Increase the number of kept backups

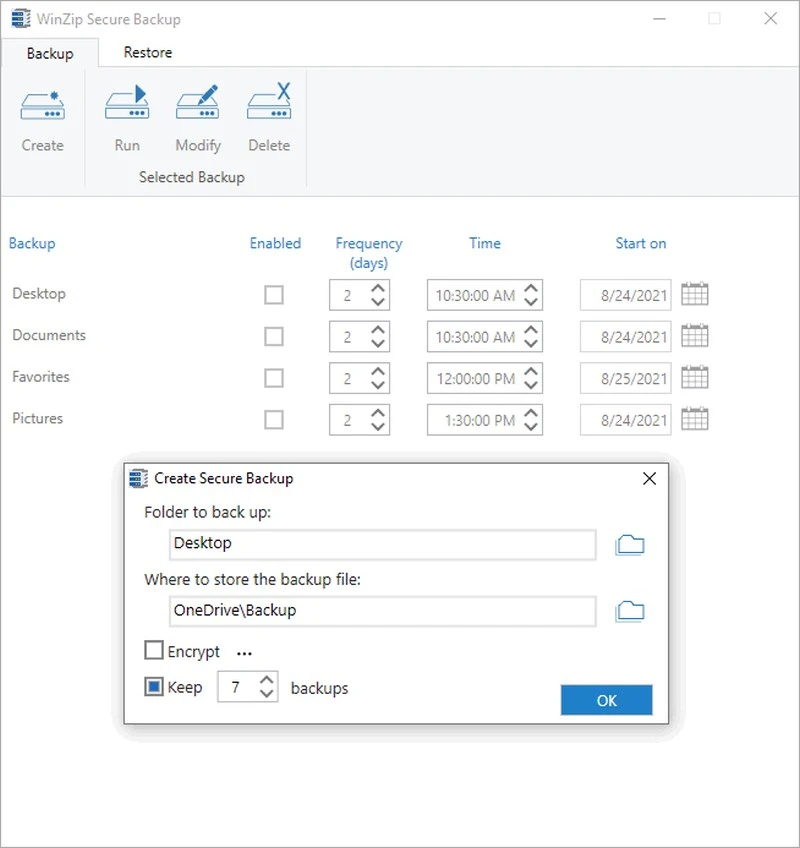266,681
